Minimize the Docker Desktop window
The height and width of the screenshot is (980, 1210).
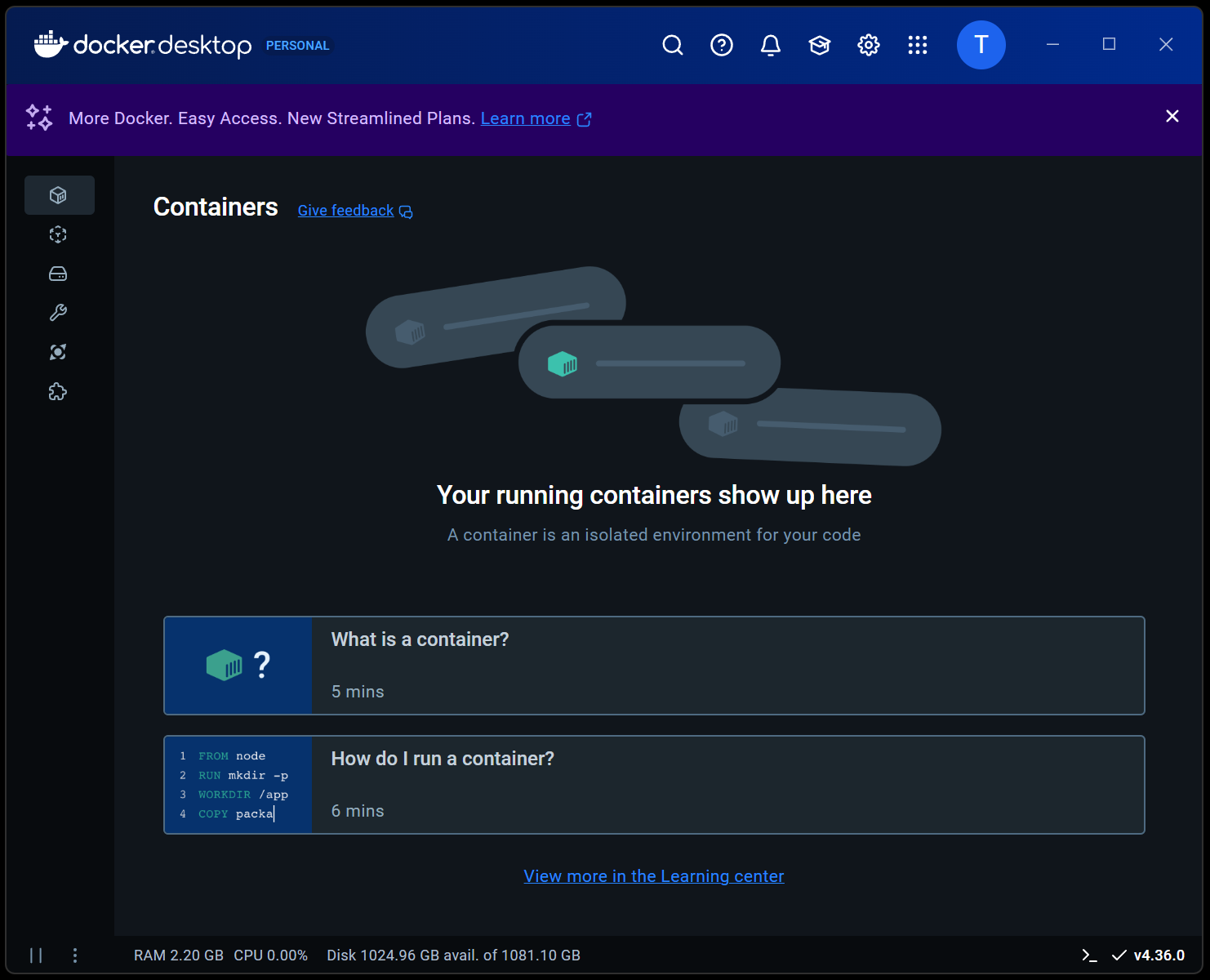coord(1052,44)
